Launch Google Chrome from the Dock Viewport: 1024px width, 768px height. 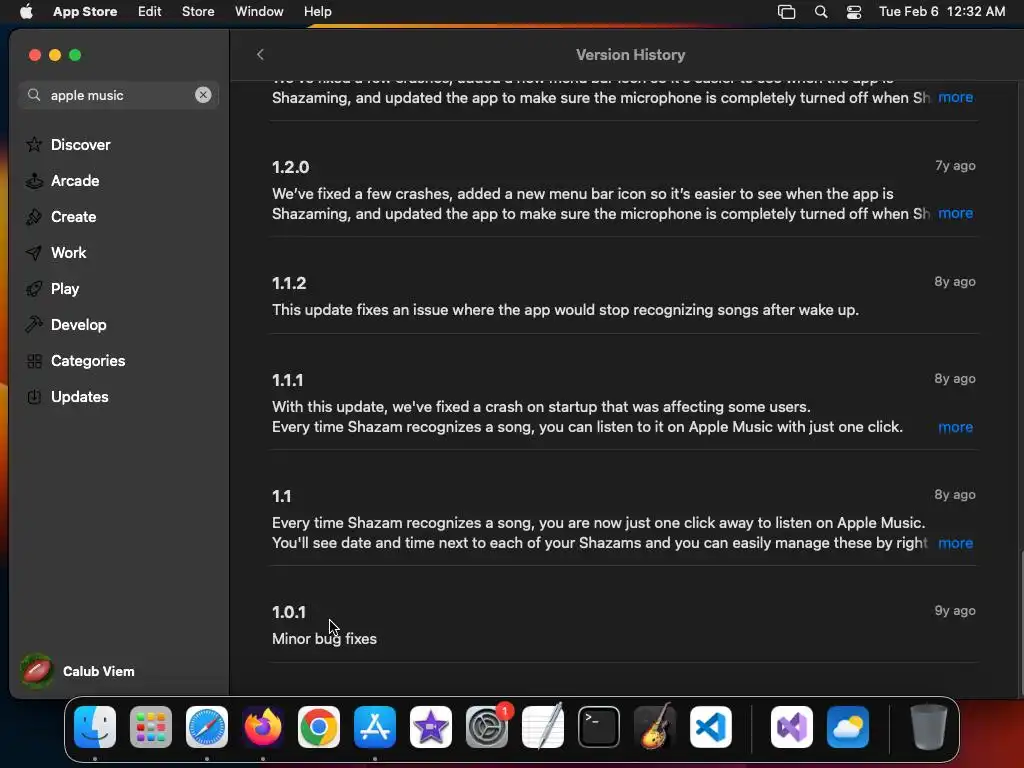coord(319,727)
